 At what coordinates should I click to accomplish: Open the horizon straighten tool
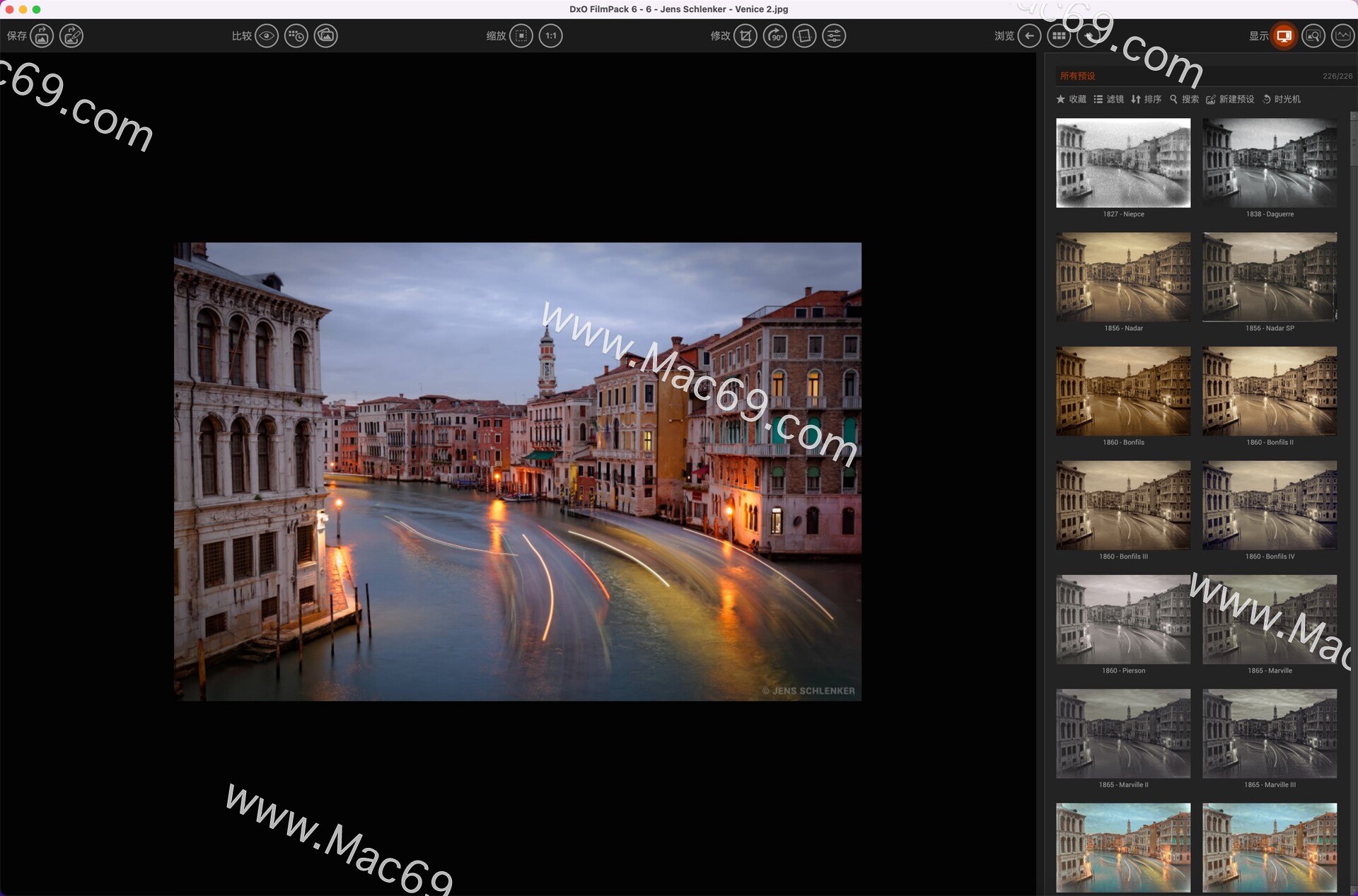(x=804, y=36)
